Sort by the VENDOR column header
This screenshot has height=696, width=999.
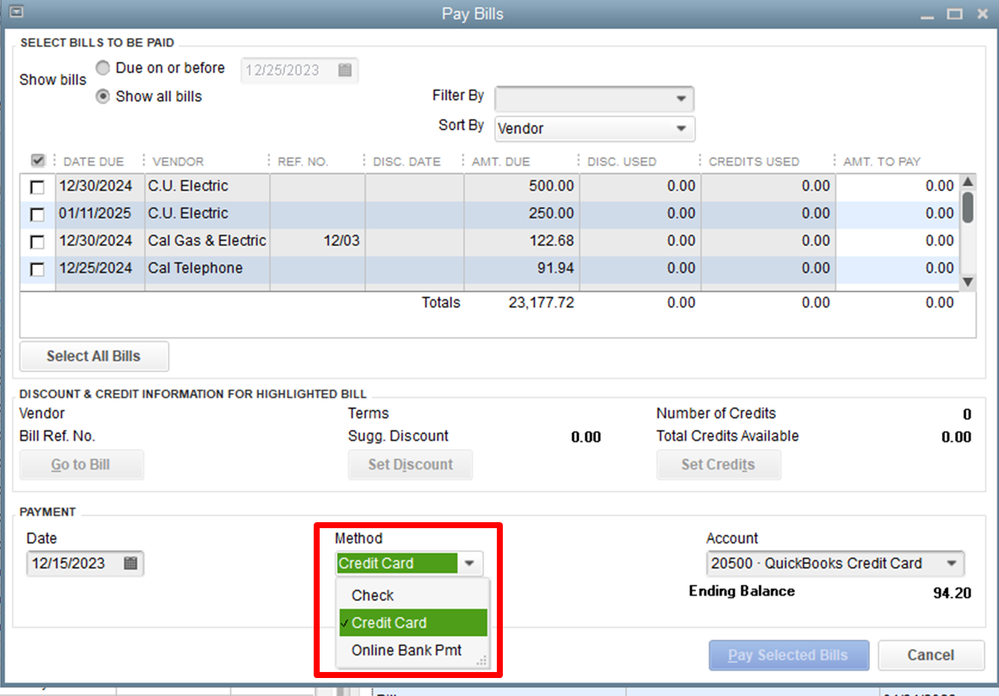pyautogui.click(x=178, y=162)
